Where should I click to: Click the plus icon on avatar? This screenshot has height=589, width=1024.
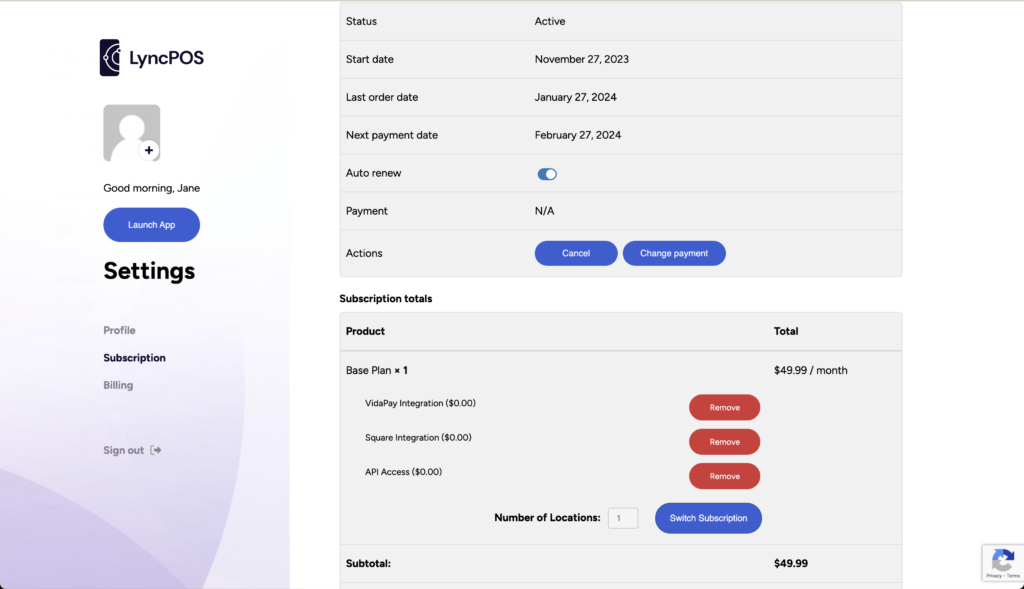pos(149,150)
